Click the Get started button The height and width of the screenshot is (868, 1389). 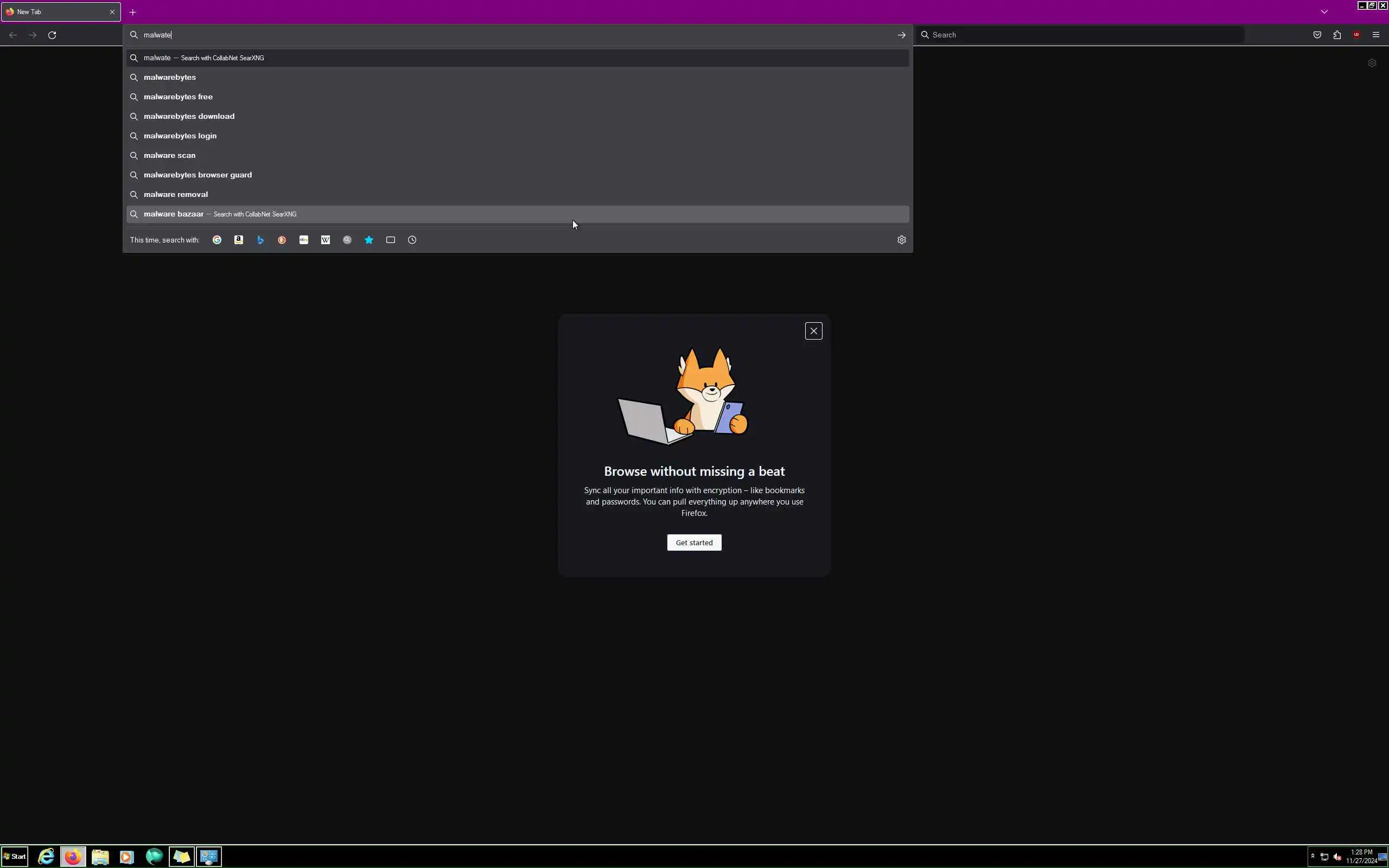[694, 542]
